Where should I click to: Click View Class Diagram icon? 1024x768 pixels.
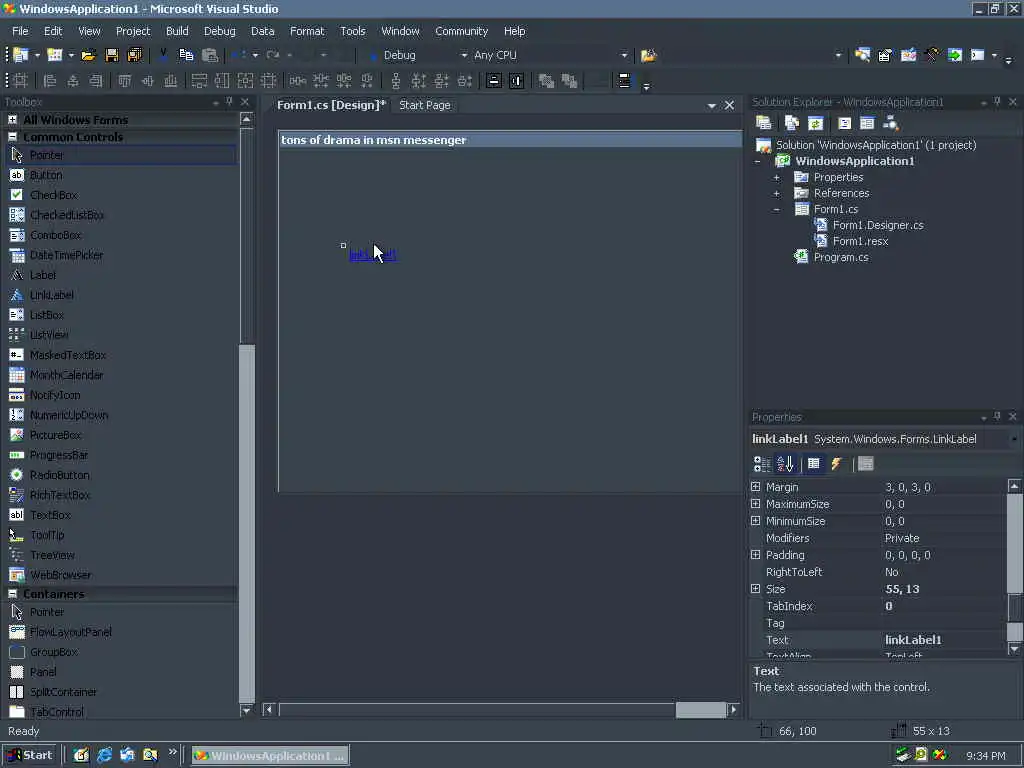(x=890, y=123)
